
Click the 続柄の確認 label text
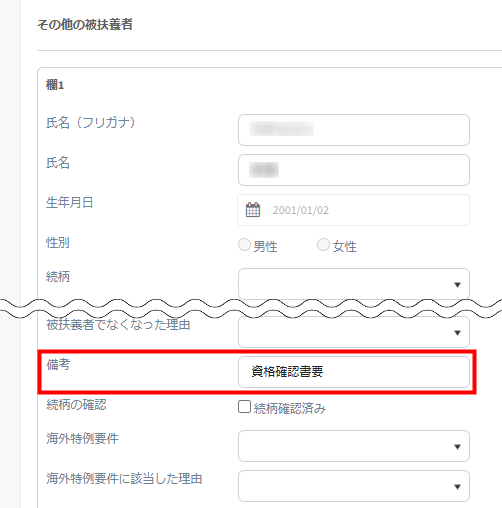[76, 405]
